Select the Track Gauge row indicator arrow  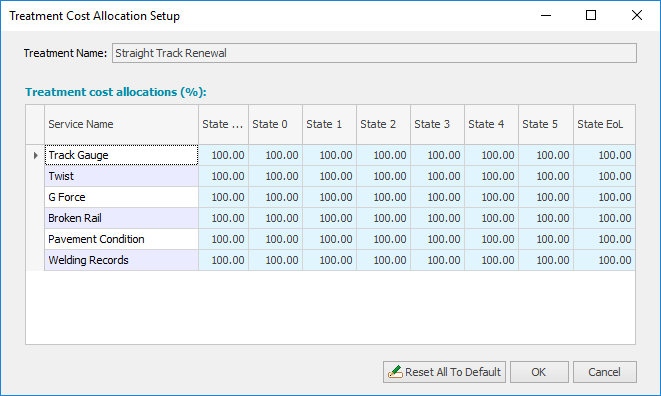click(35, 155)
